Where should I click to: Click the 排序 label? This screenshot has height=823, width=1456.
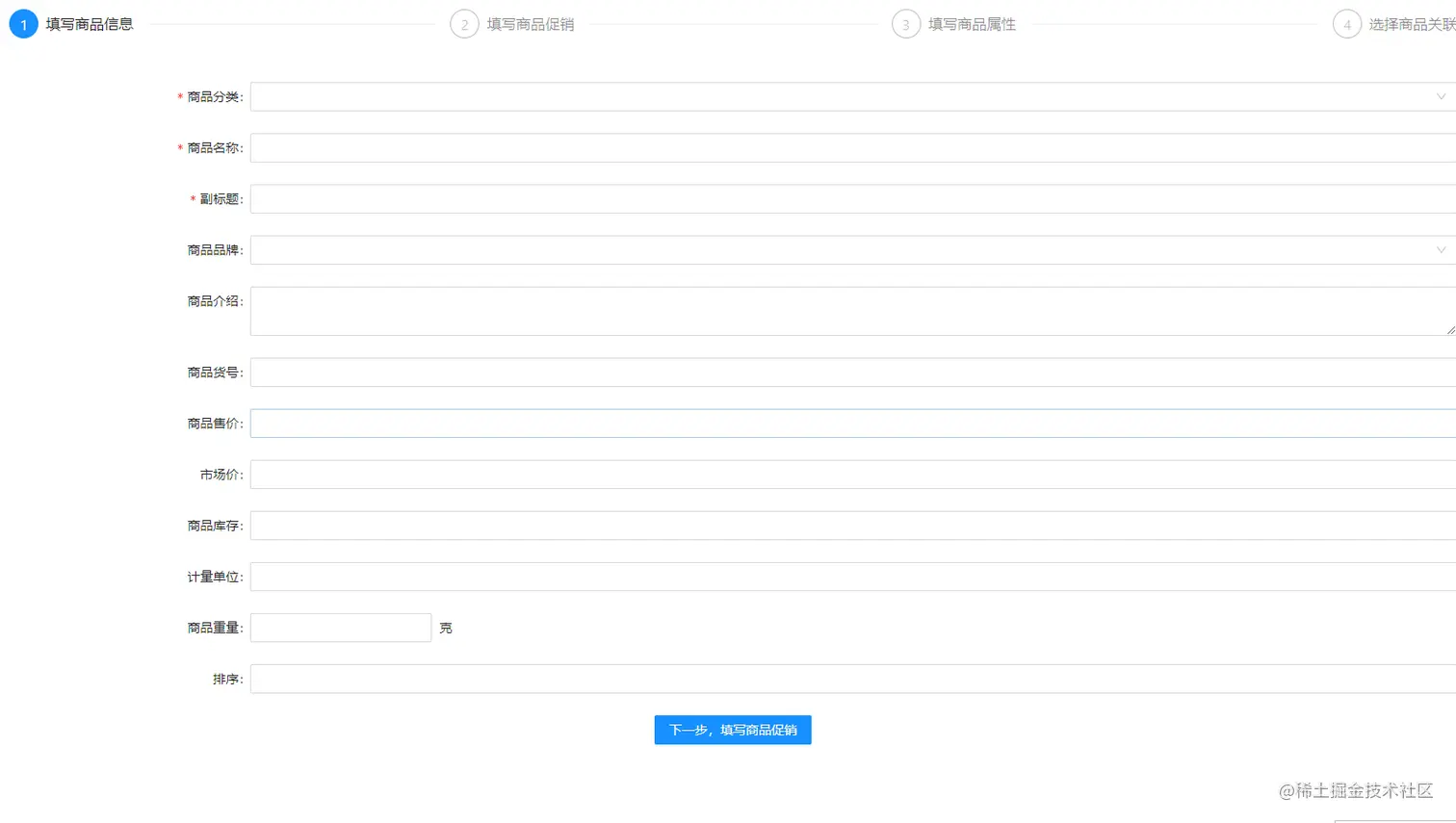[x=227, y=679]
